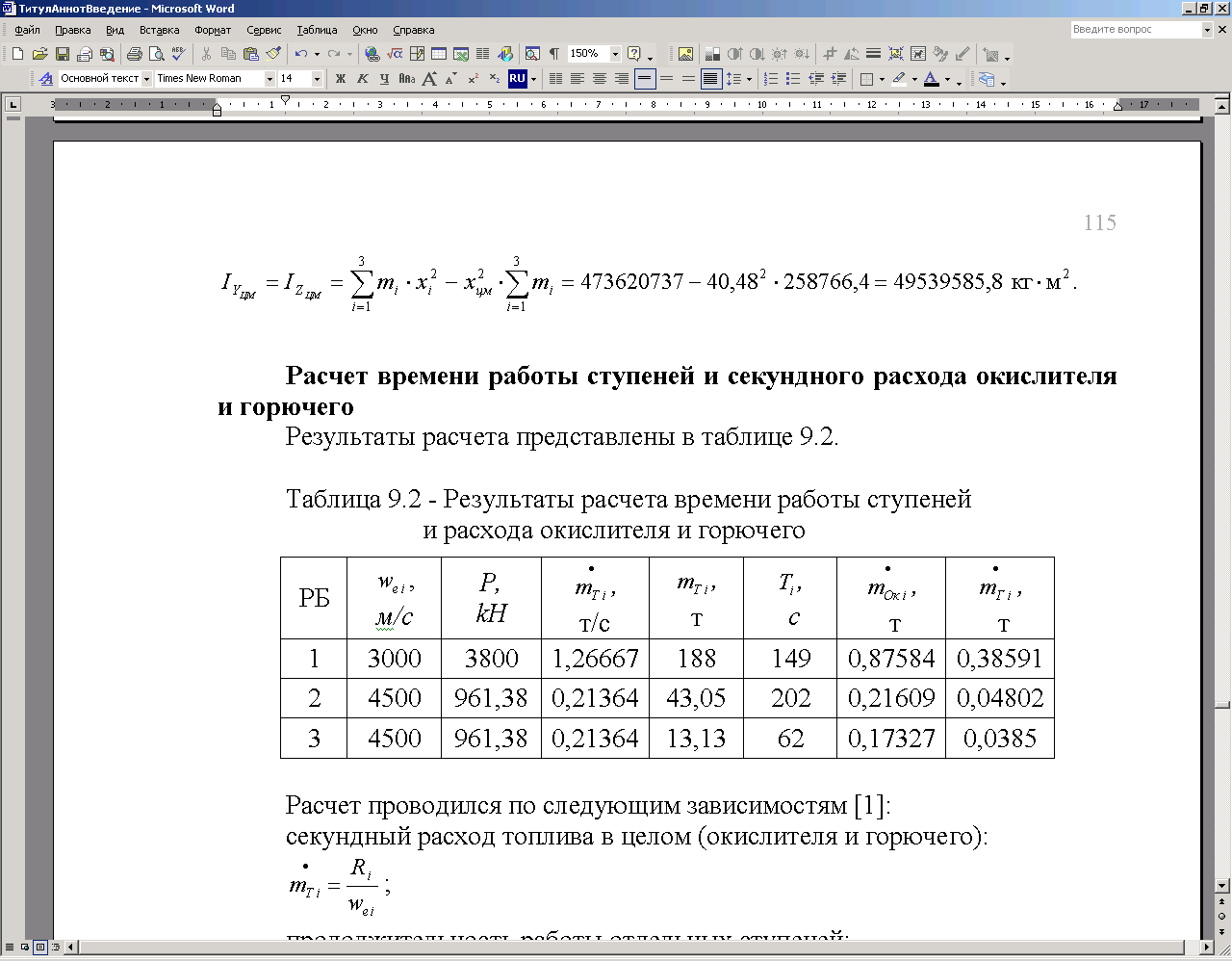
Task: Open Format Picture dialog icon
Action: coord(940,54)
